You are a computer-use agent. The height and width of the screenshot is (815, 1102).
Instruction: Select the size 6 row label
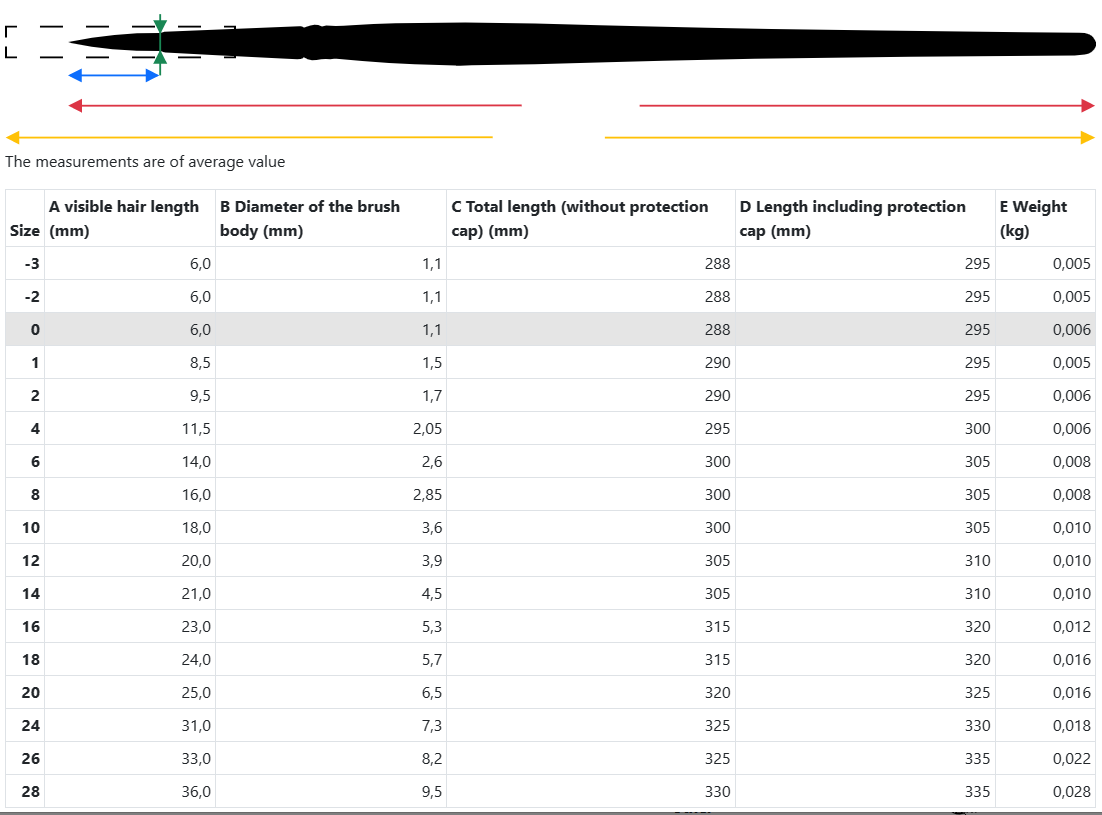tap(35, 462)
